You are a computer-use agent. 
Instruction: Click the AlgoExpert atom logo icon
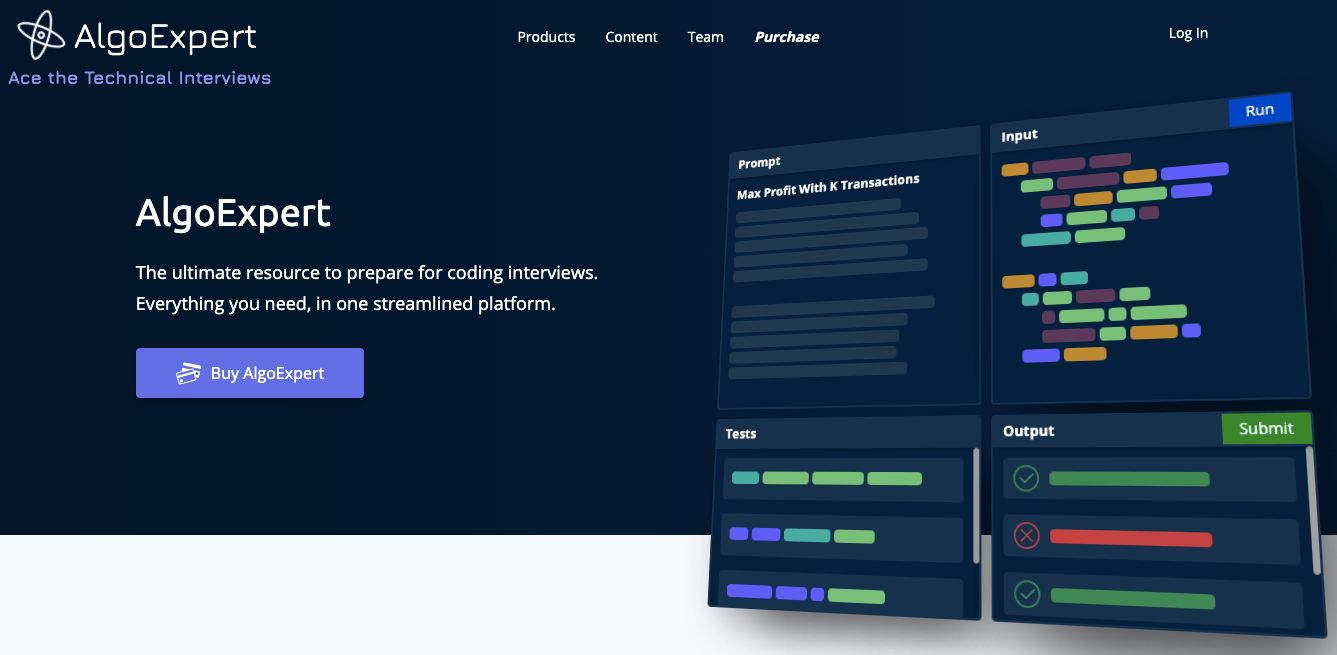[x=41, y=35]
